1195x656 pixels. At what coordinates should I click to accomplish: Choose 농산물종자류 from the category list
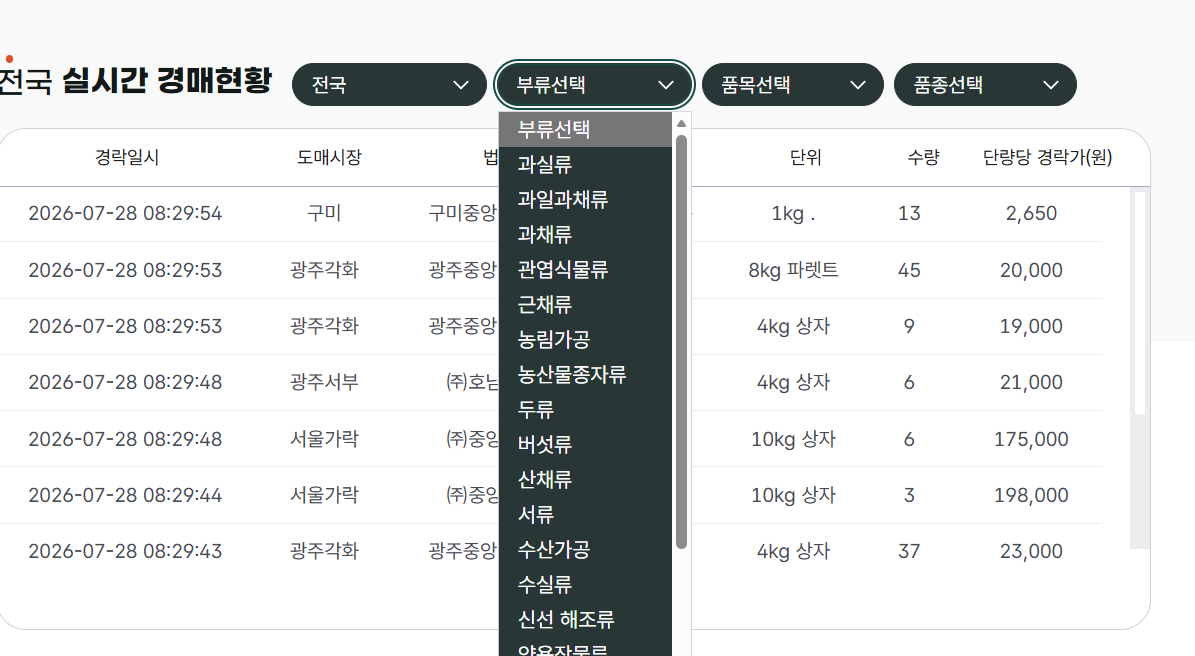[x=585, y=375]
